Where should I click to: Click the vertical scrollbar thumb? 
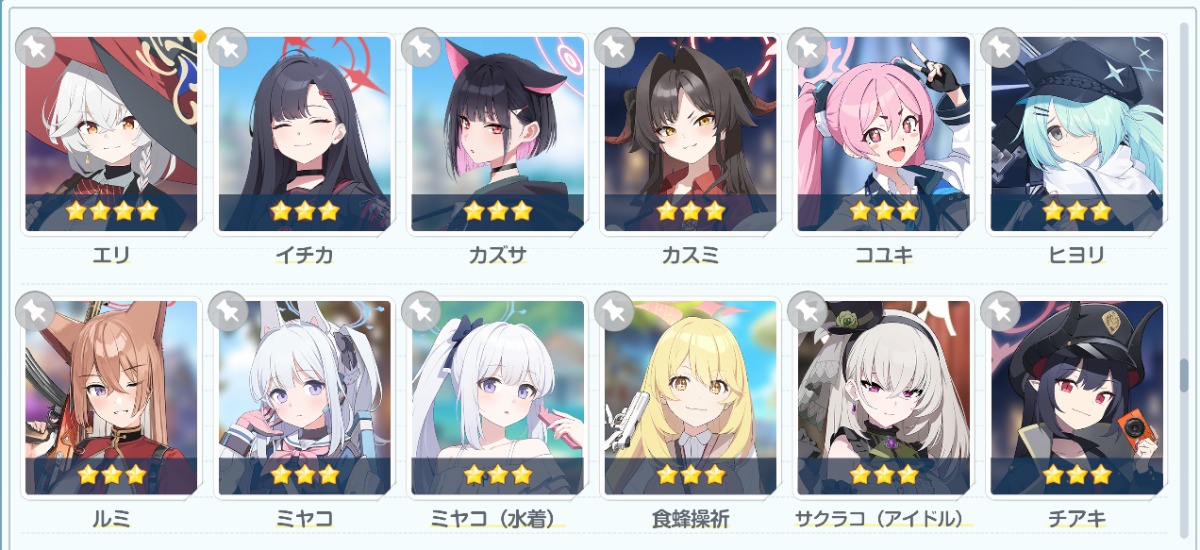tap(1185, 375)
